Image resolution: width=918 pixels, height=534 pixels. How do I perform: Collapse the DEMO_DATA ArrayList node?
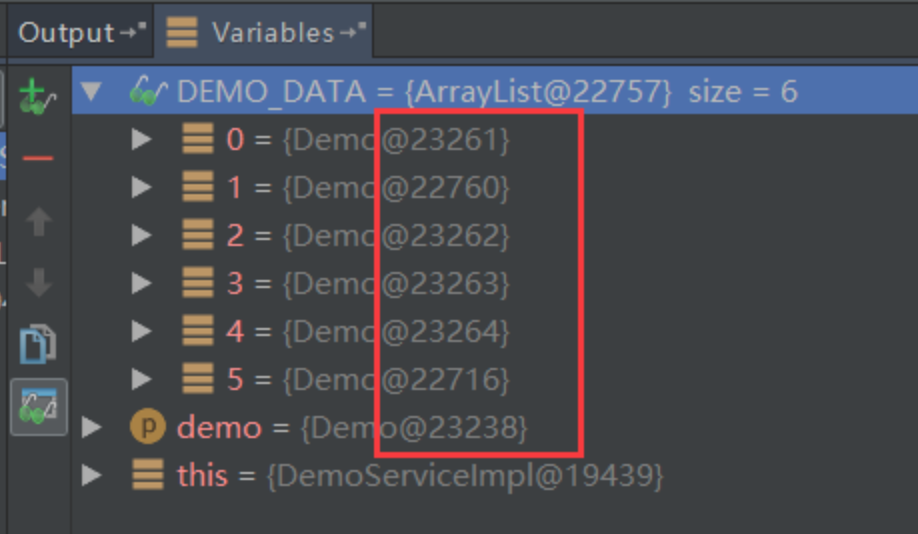[91, 91]
